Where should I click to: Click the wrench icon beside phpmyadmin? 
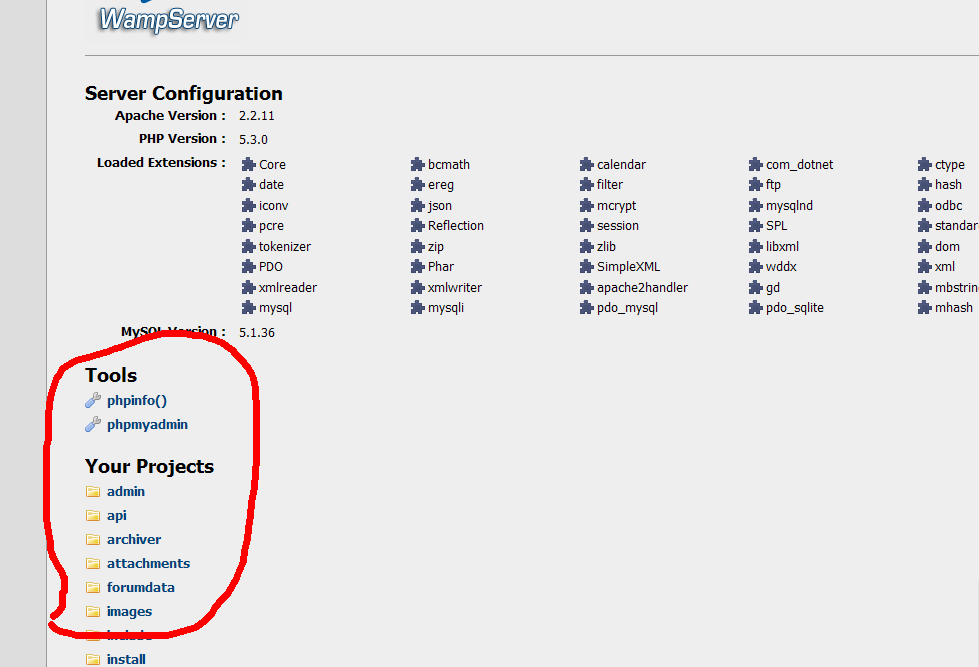[x=93, y=425]
